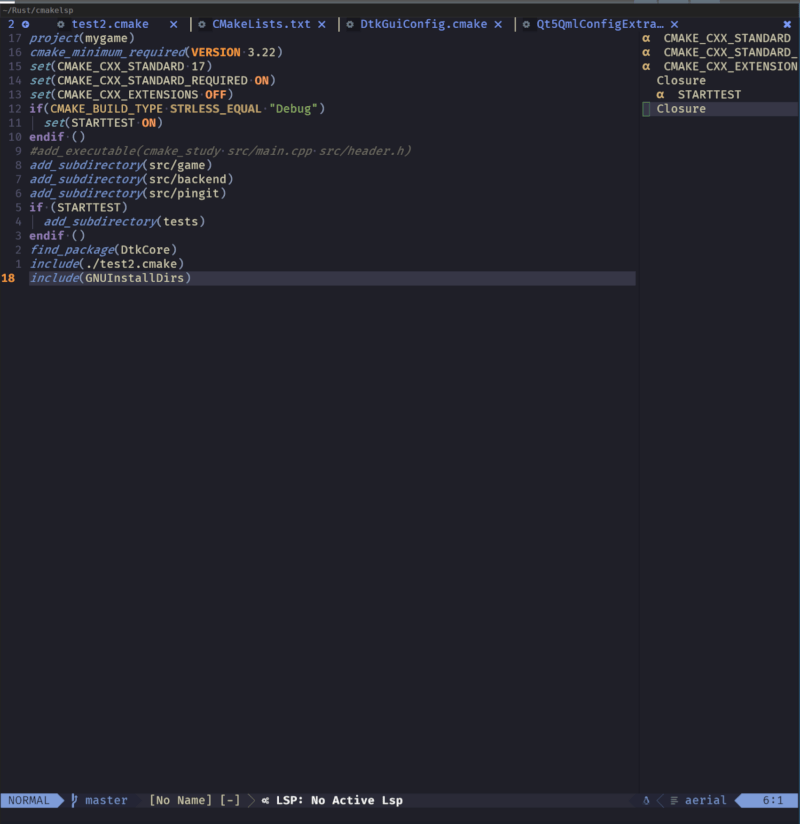Open the DtkGuiConfig.cmake tab
Image resolution: width=800 pixels, height=824 pixels.
click(424, 24)
